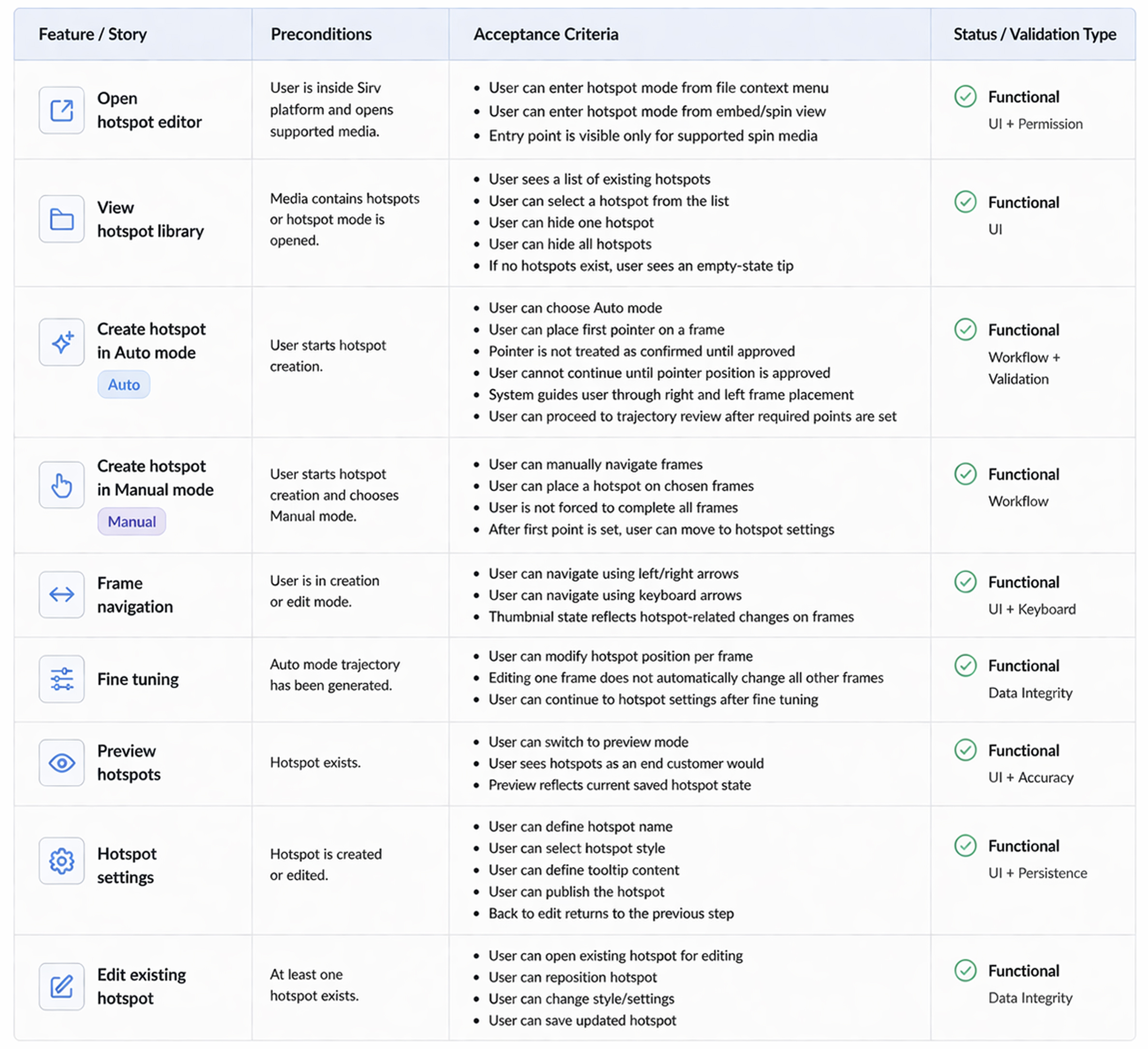Click the green checkmark in Open hotspot editor row
1148x1049 pixels.
[965, 97]
